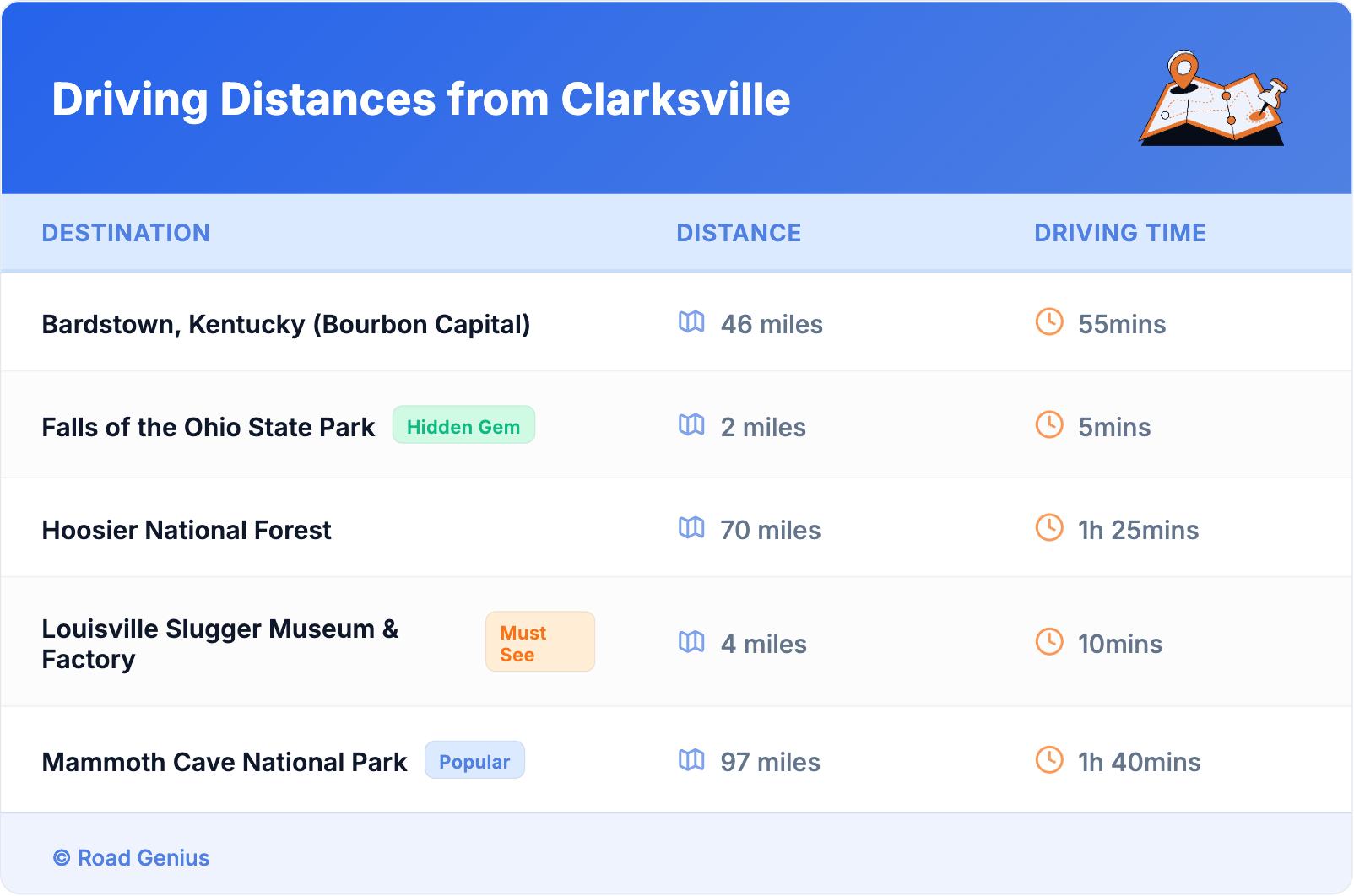Click clock icon next to 55mins
This screenshot has width=1354, height=896.
click(1049, 321)
